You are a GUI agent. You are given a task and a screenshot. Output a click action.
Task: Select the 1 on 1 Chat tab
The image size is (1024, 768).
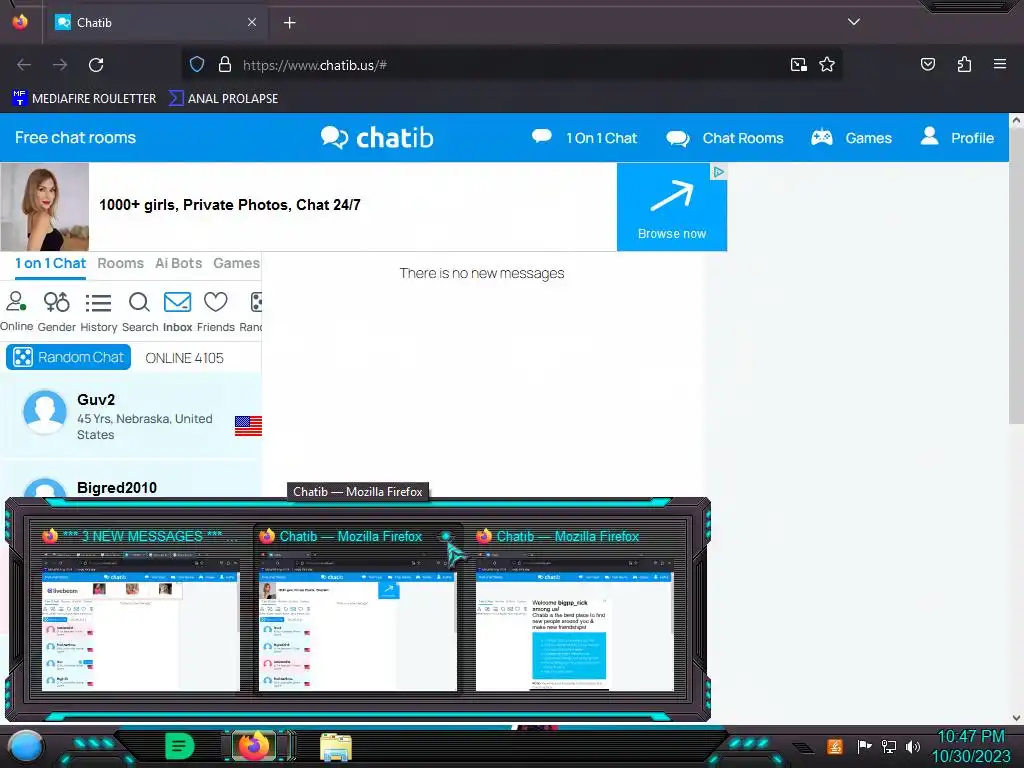[x=50, y=264]
